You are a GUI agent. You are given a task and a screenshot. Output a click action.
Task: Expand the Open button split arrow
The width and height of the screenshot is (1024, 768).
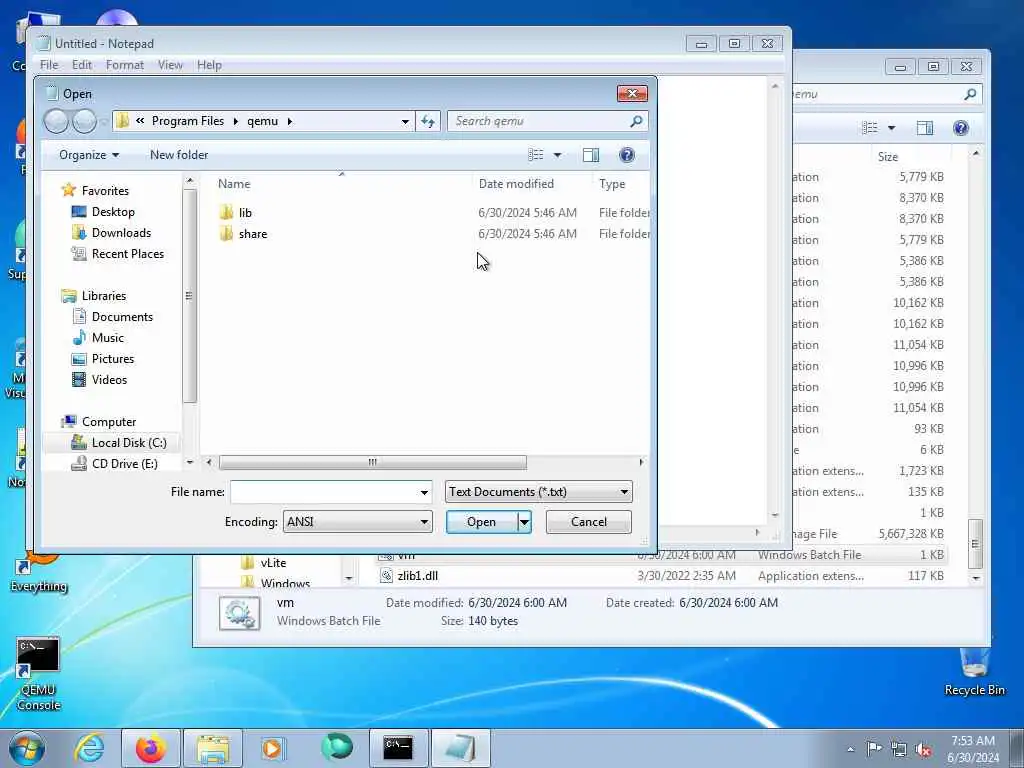coord(524,522)
